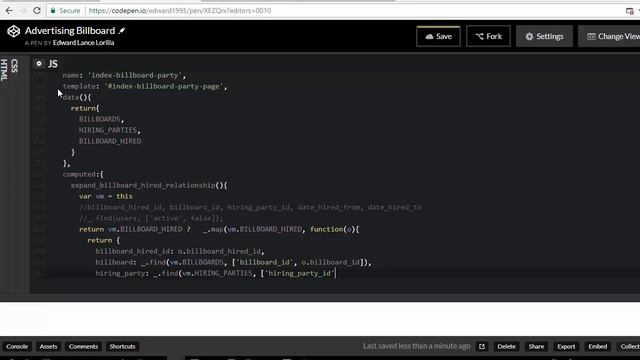640x360 pixels.
Task: Show keyboard Shortcuts
Action: [122, 347]
